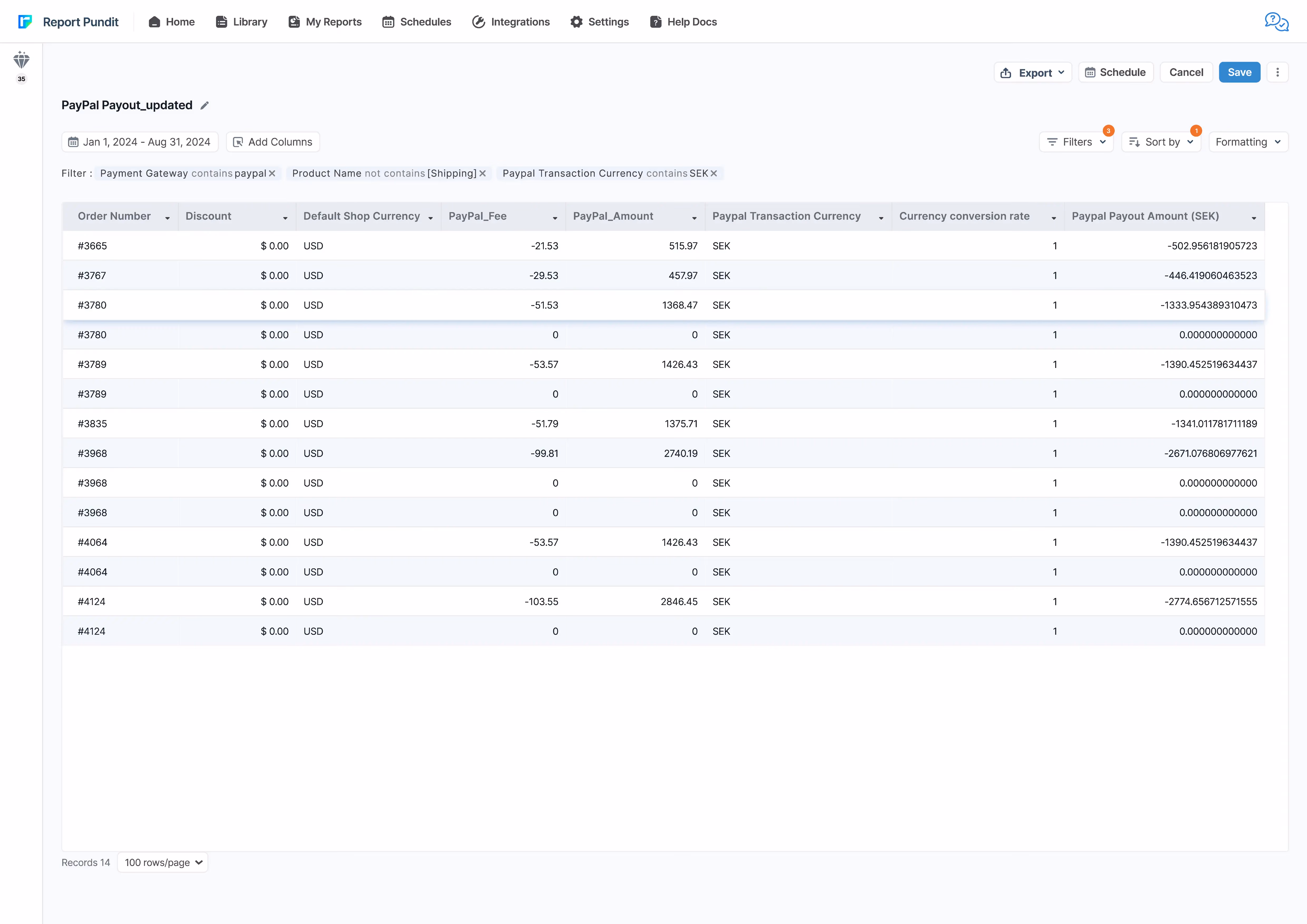Open the Discount column menu arrow
Image resolution: width=1307 pixels, height=924 pixels.
tap(285, 218)
